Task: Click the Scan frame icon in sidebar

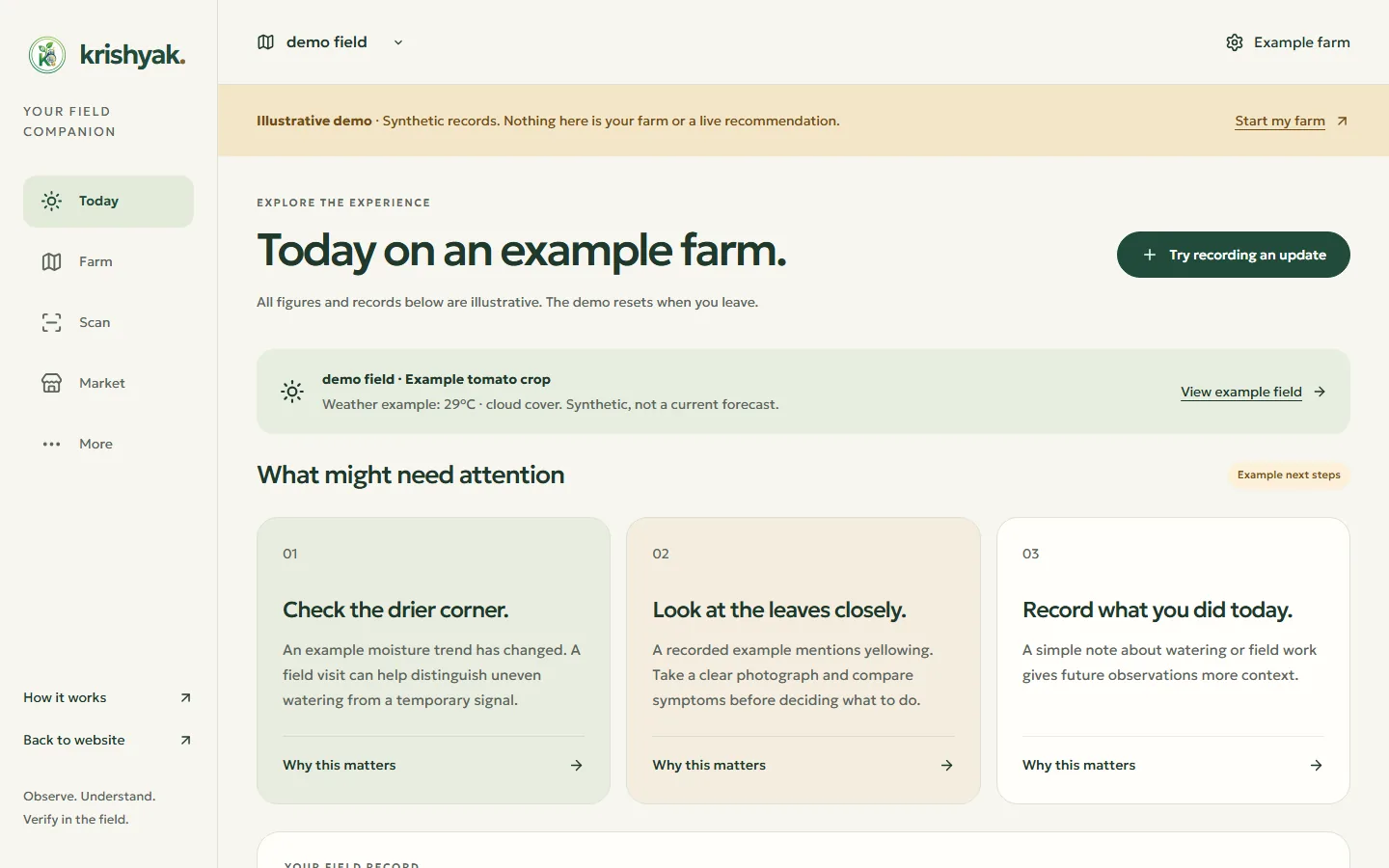Action: tap(52, 322)
